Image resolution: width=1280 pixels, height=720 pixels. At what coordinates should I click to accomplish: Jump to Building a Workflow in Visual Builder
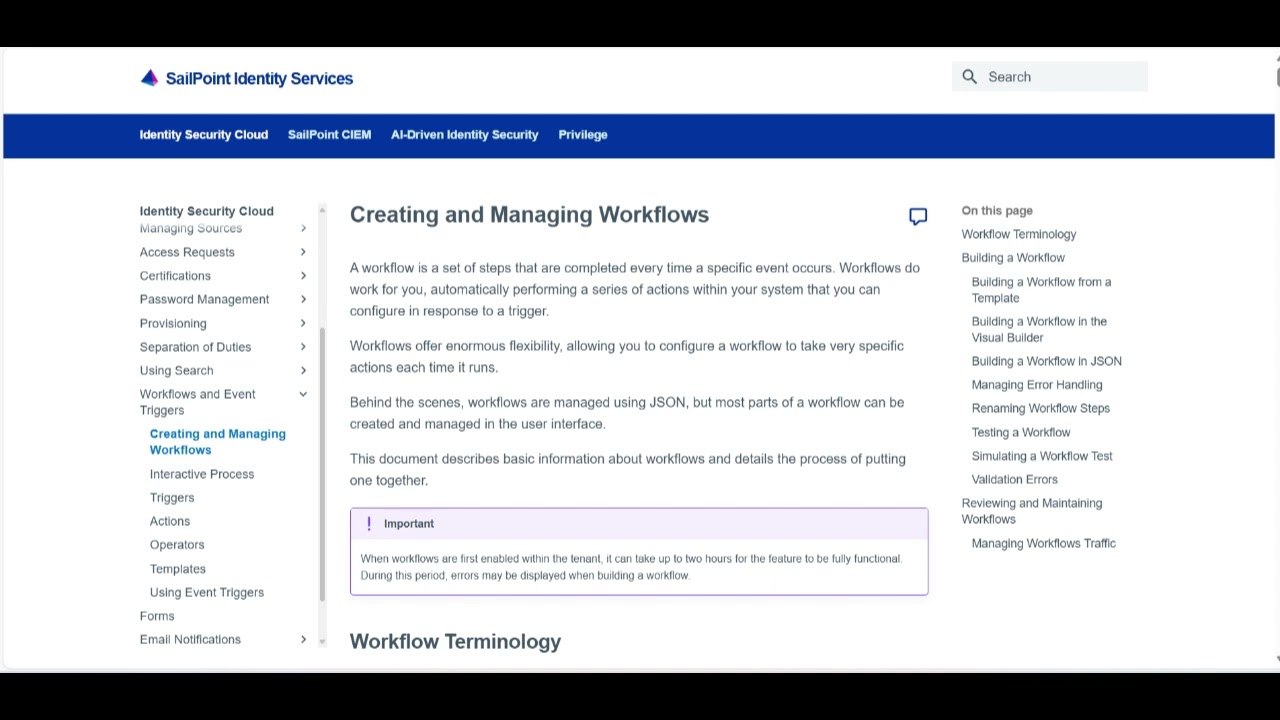click(1039, 329)
